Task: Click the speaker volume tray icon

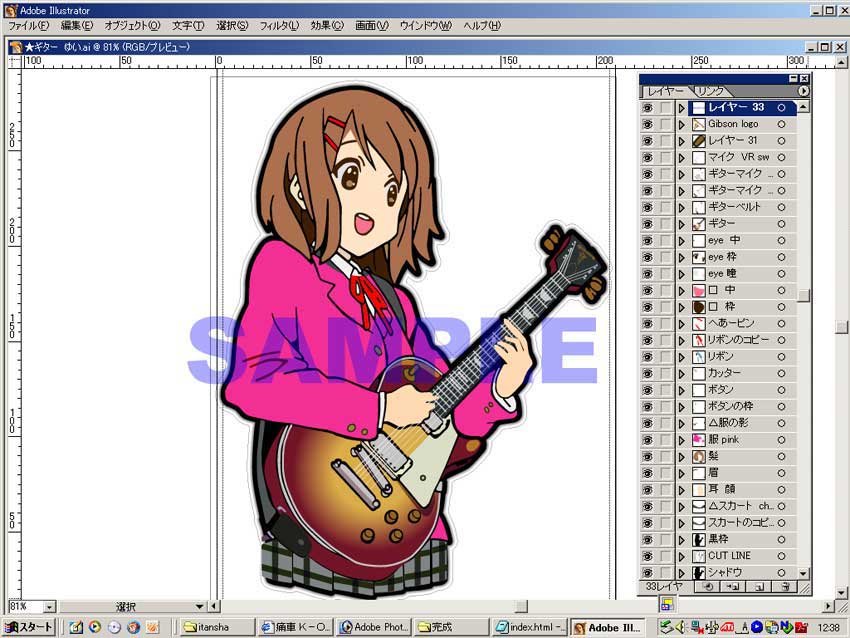Action: [681, 627]
